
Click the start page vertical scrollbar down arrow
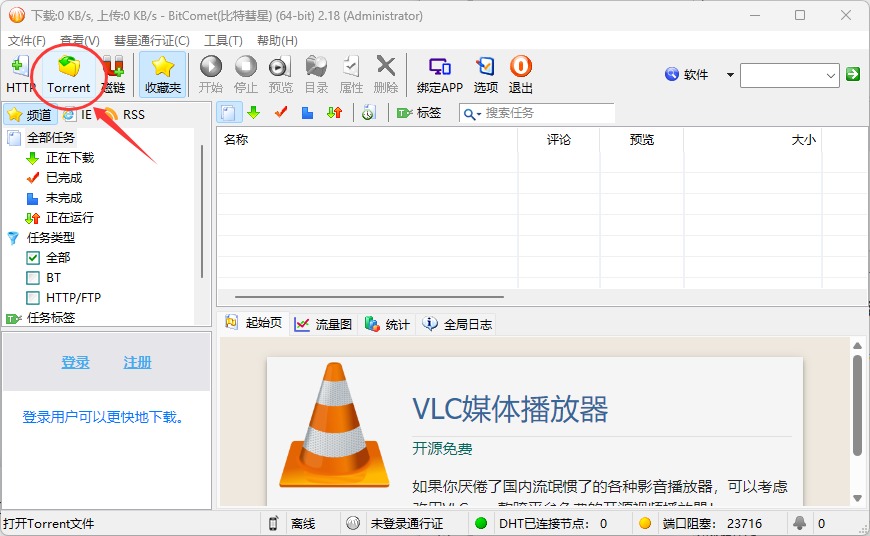pyautogui.click(x=857, y=498)
